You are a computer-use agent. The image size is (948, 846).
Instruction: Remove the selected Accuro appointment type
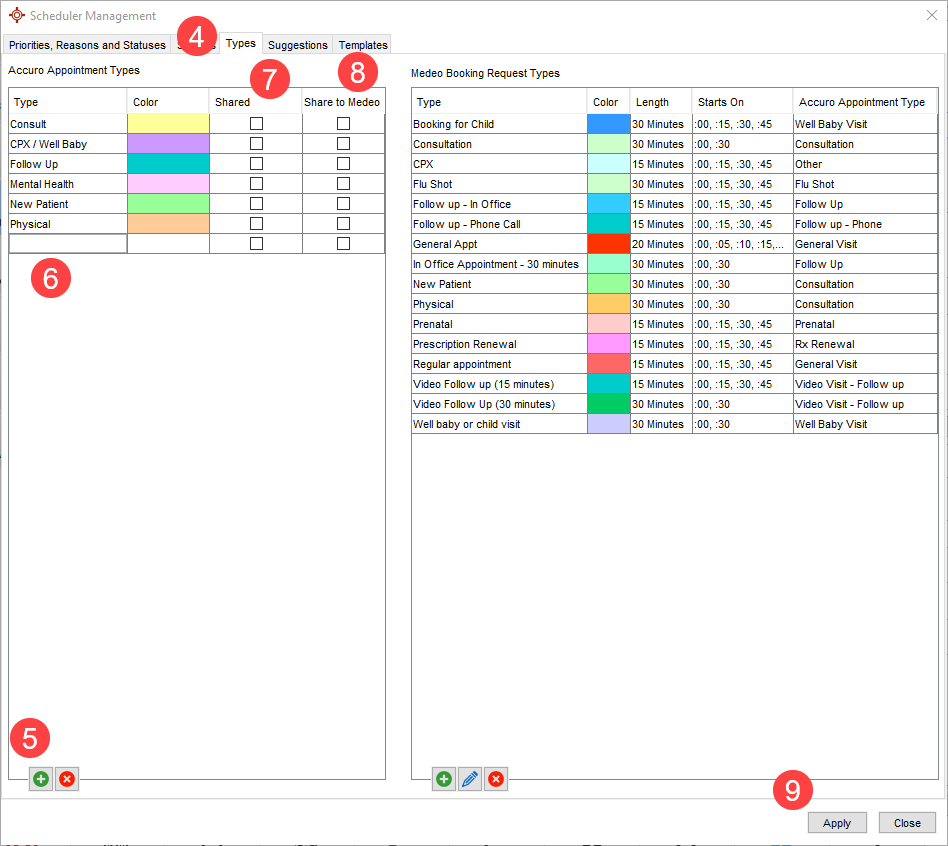coord(67,778)
